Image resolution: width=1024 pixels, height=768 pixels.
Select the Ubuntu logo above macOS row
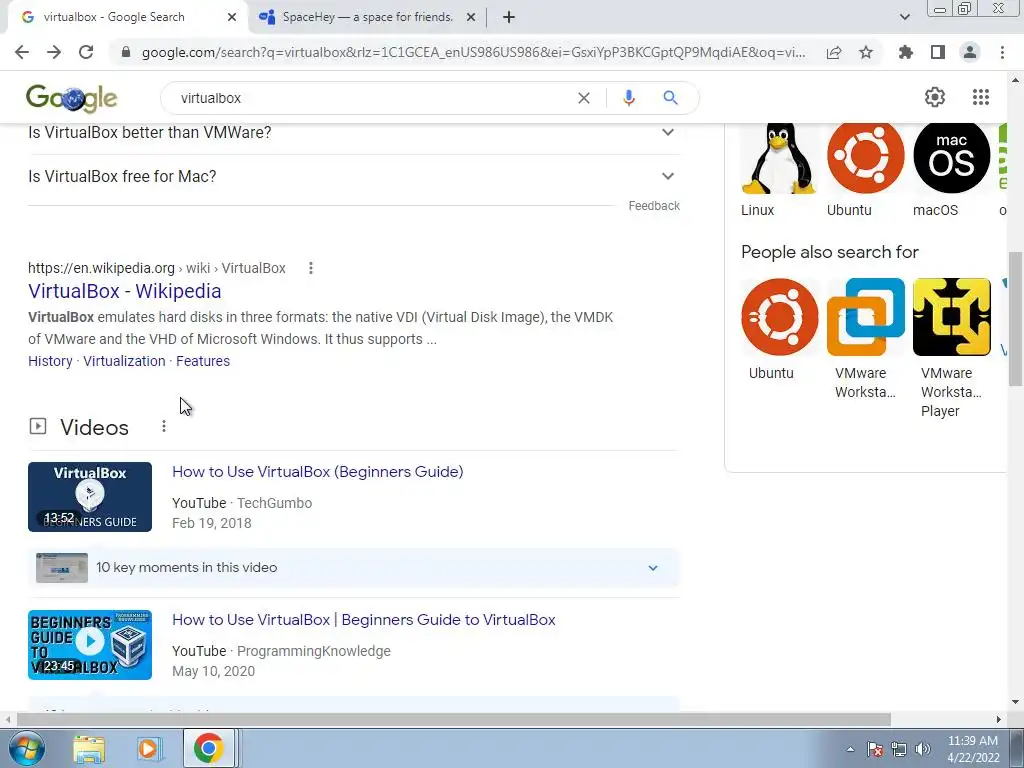[x=865, y=157]
